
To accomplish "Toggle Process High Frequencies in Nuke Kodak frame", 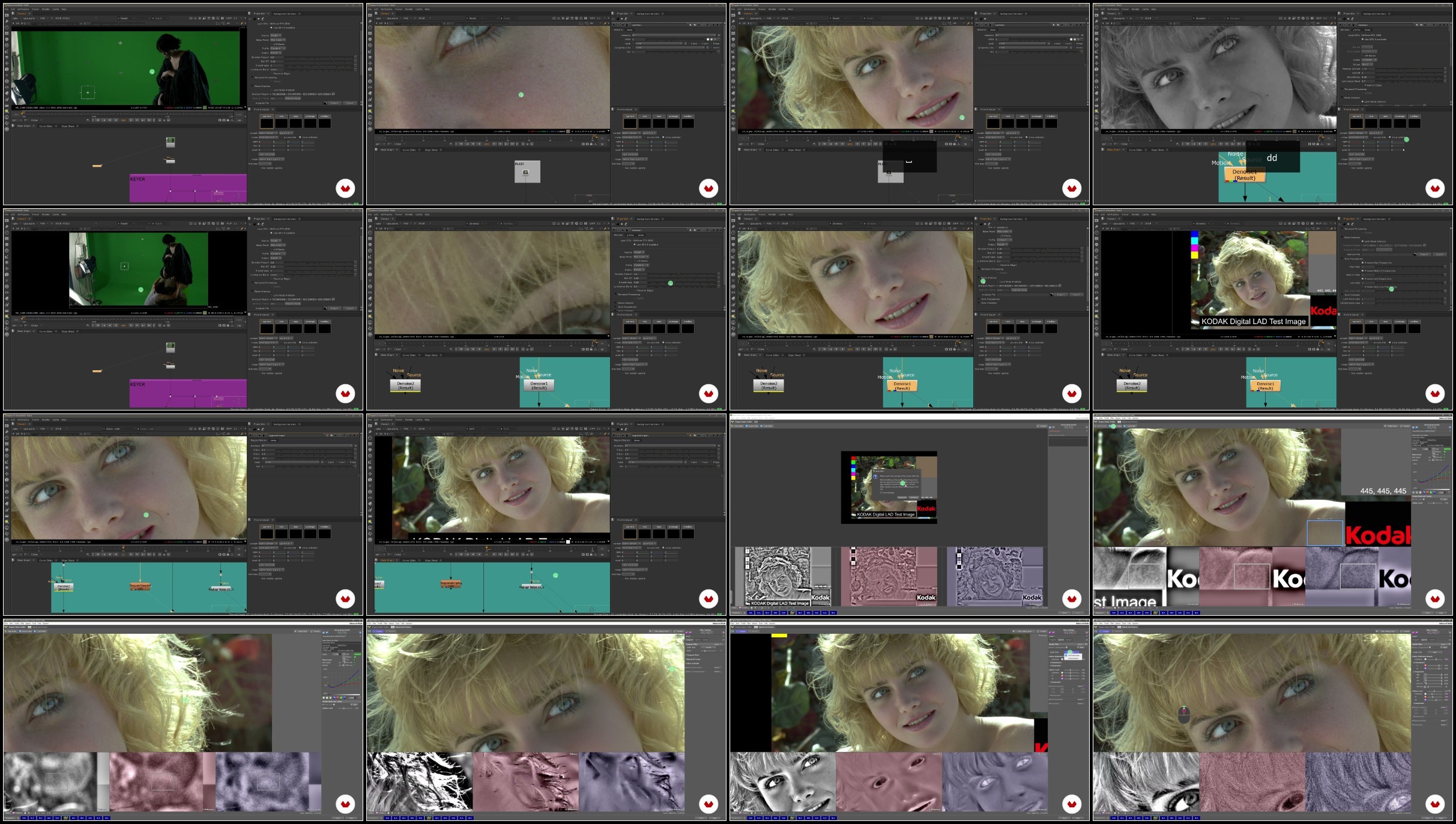I will click(1362, 263).
